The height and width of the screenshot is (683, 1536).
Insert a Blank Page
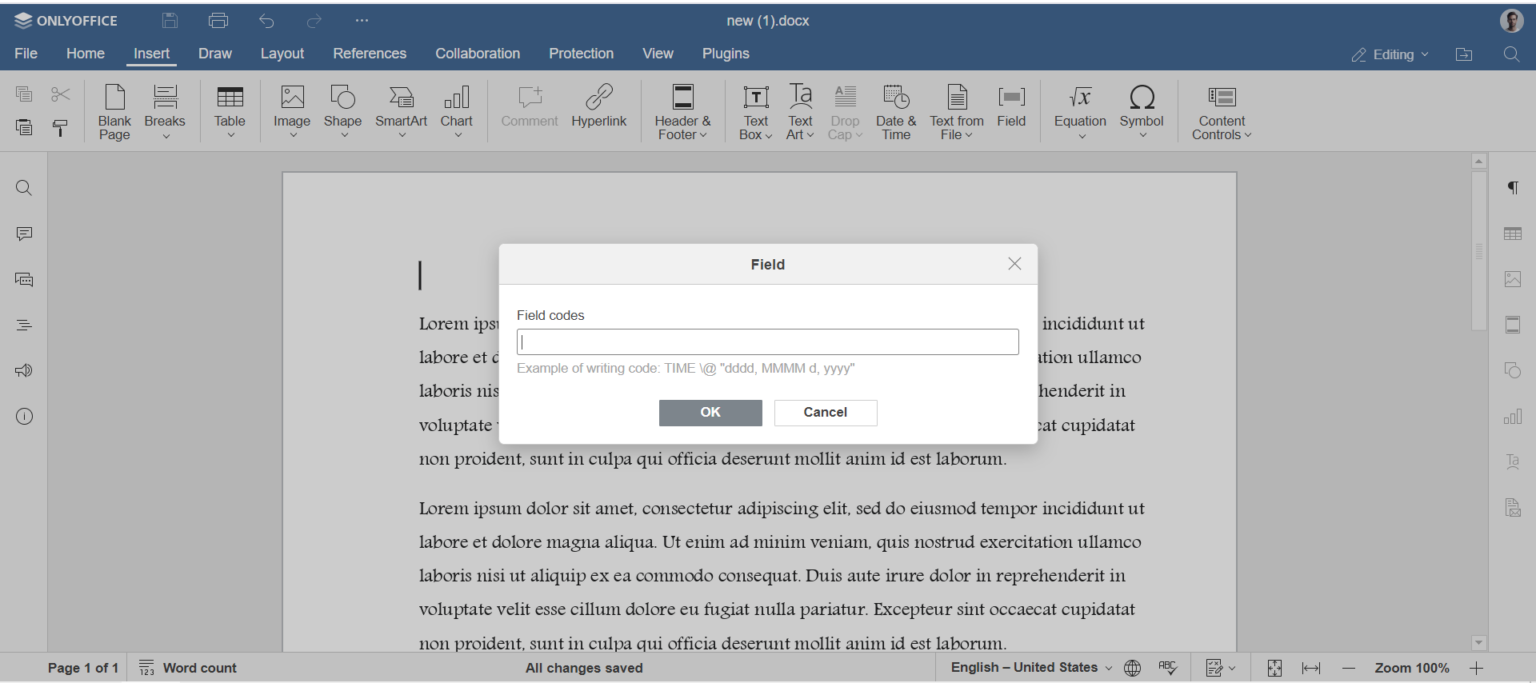pos(114,110)
